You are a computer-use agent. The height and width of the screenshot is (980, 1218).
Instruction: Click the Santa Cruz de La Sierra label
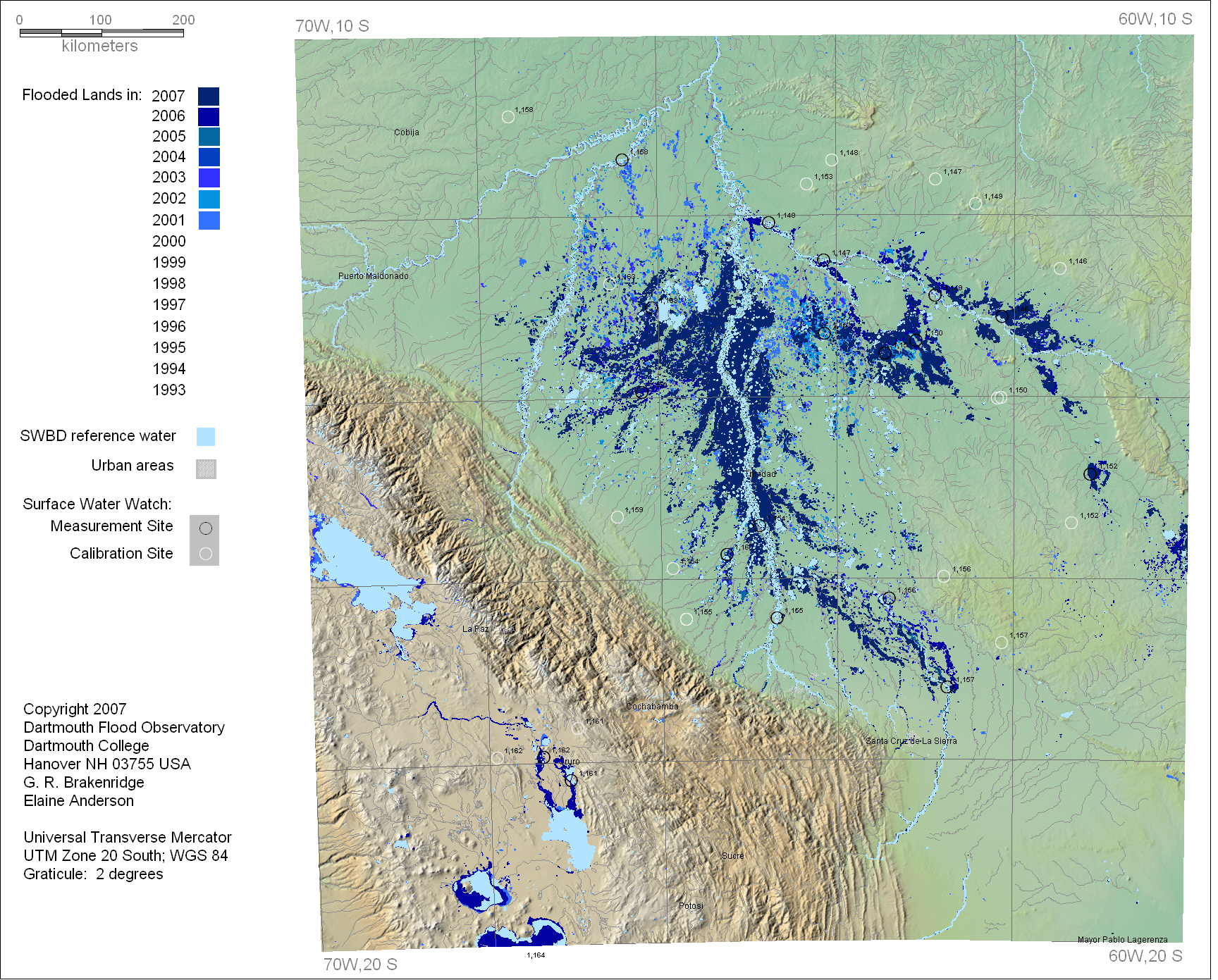point(911,741)
